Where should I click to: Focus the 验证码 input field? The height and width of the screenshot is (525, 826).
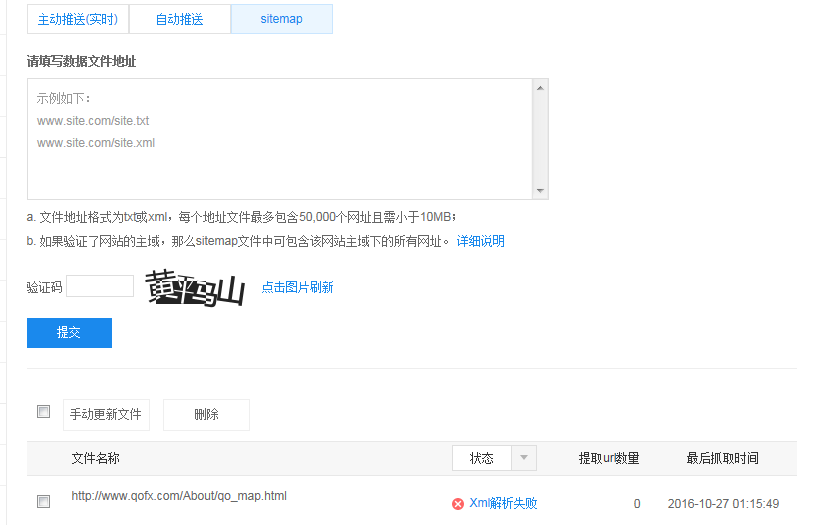click(100, 287)
